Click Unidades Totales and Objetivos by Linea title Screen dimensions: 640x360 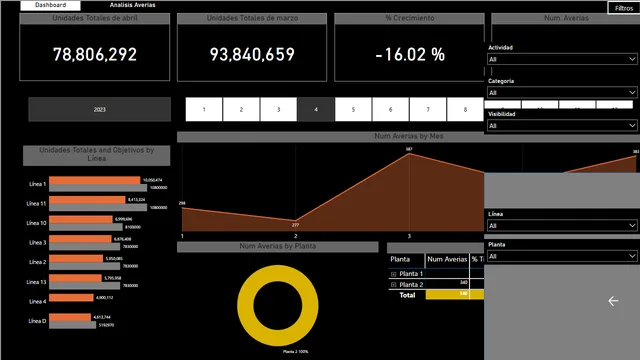coord(97,154)
